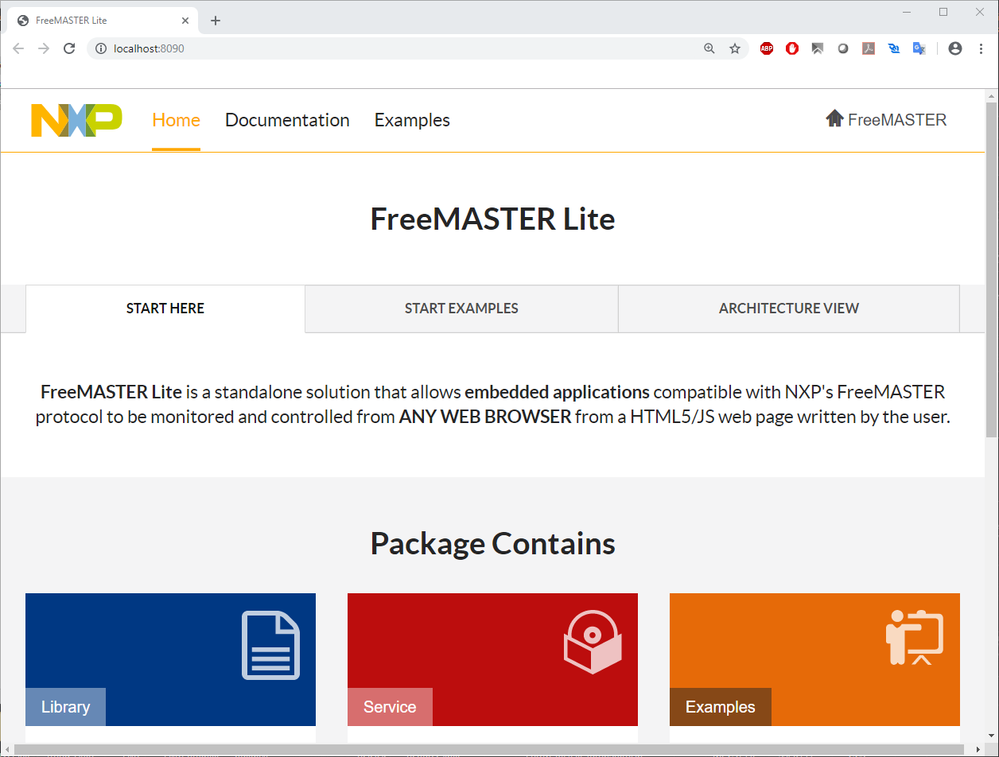999x757 pixels.
Task: Open the Home navigation item
Action: pyautogui.click(x=176, y=120)
